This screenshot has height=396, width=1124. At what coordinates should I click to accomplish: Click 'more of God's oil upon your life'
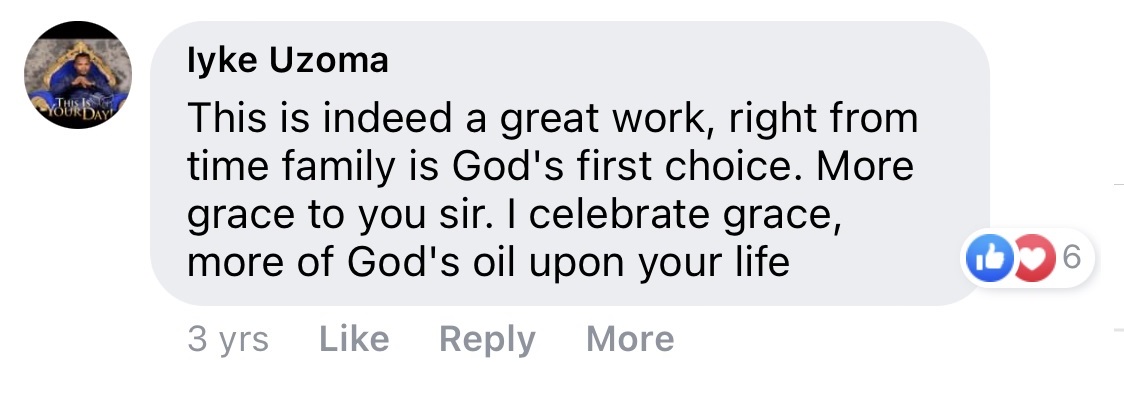click(488, 263)
